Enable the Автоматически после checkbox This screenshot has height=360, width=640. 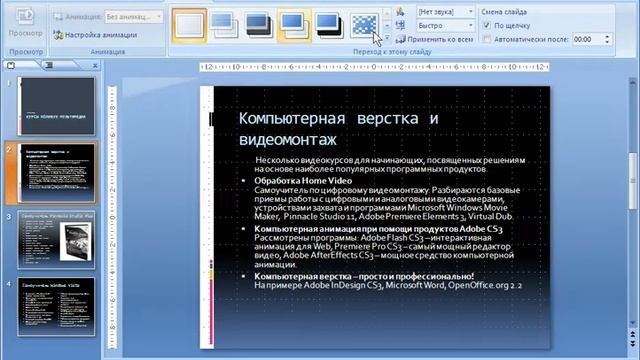coord(487,39)
